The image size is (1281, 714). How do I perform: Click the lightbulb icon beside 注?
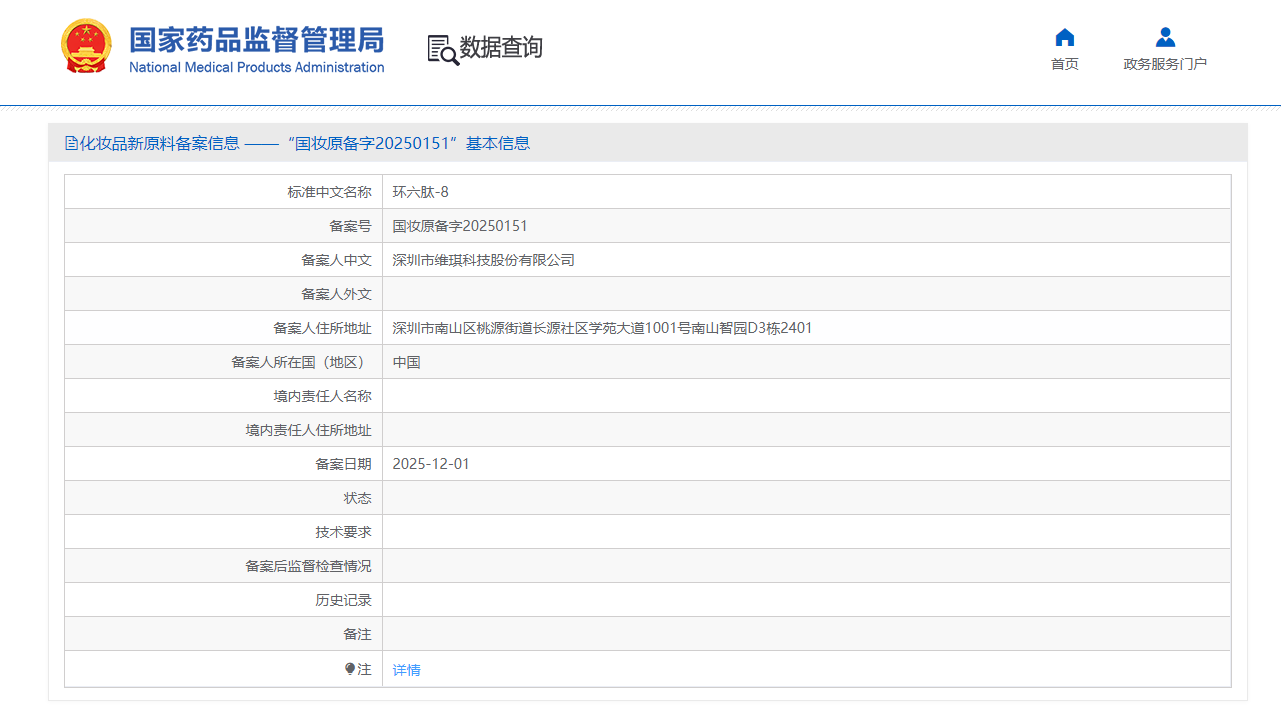point(350,669)
